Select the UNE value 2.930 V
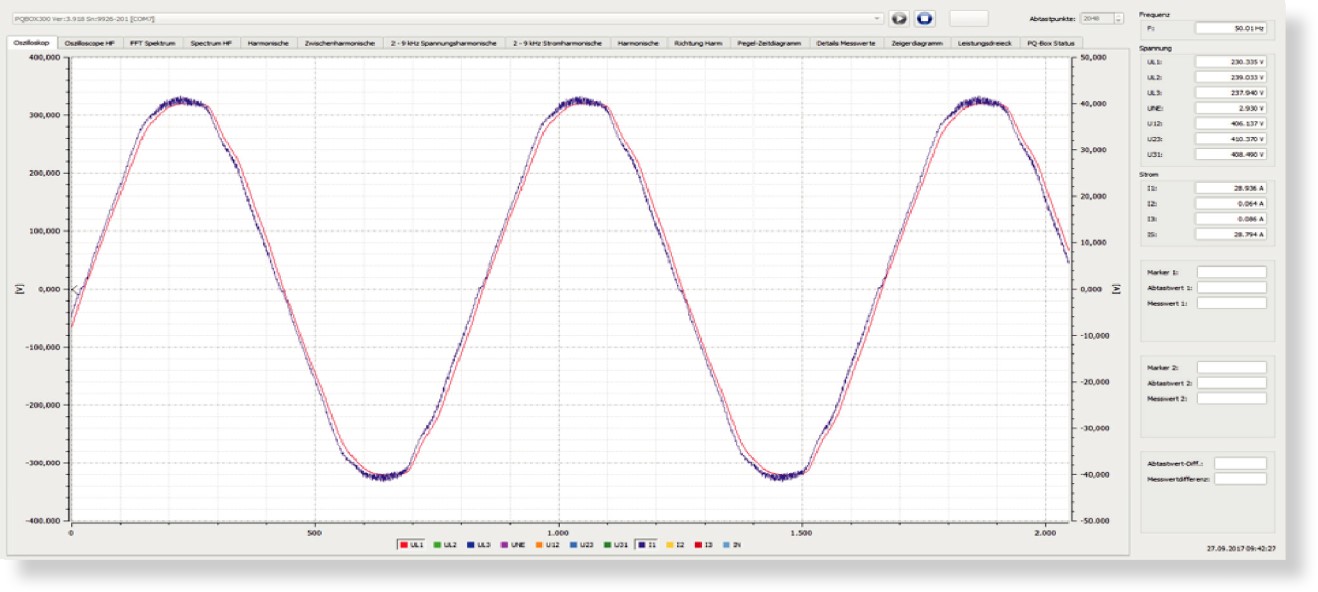Image resolution: width=1318 pixels, height=592 pixels. pyautogui.click(x=1231, y=107)
